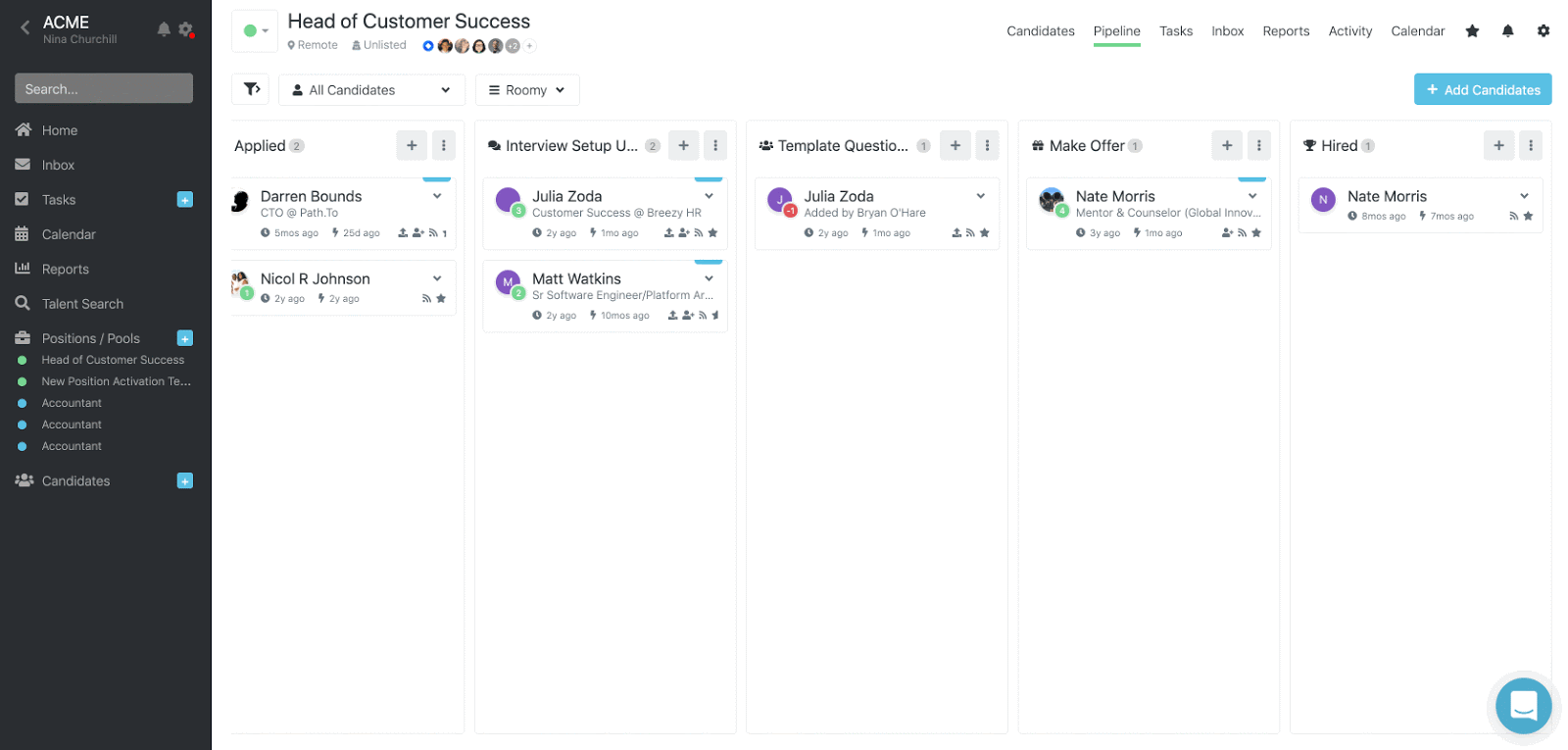Click the back arrow next to ACME
Image resolution: width=1568 pixels, height=750 pixels.
[25, 28]
